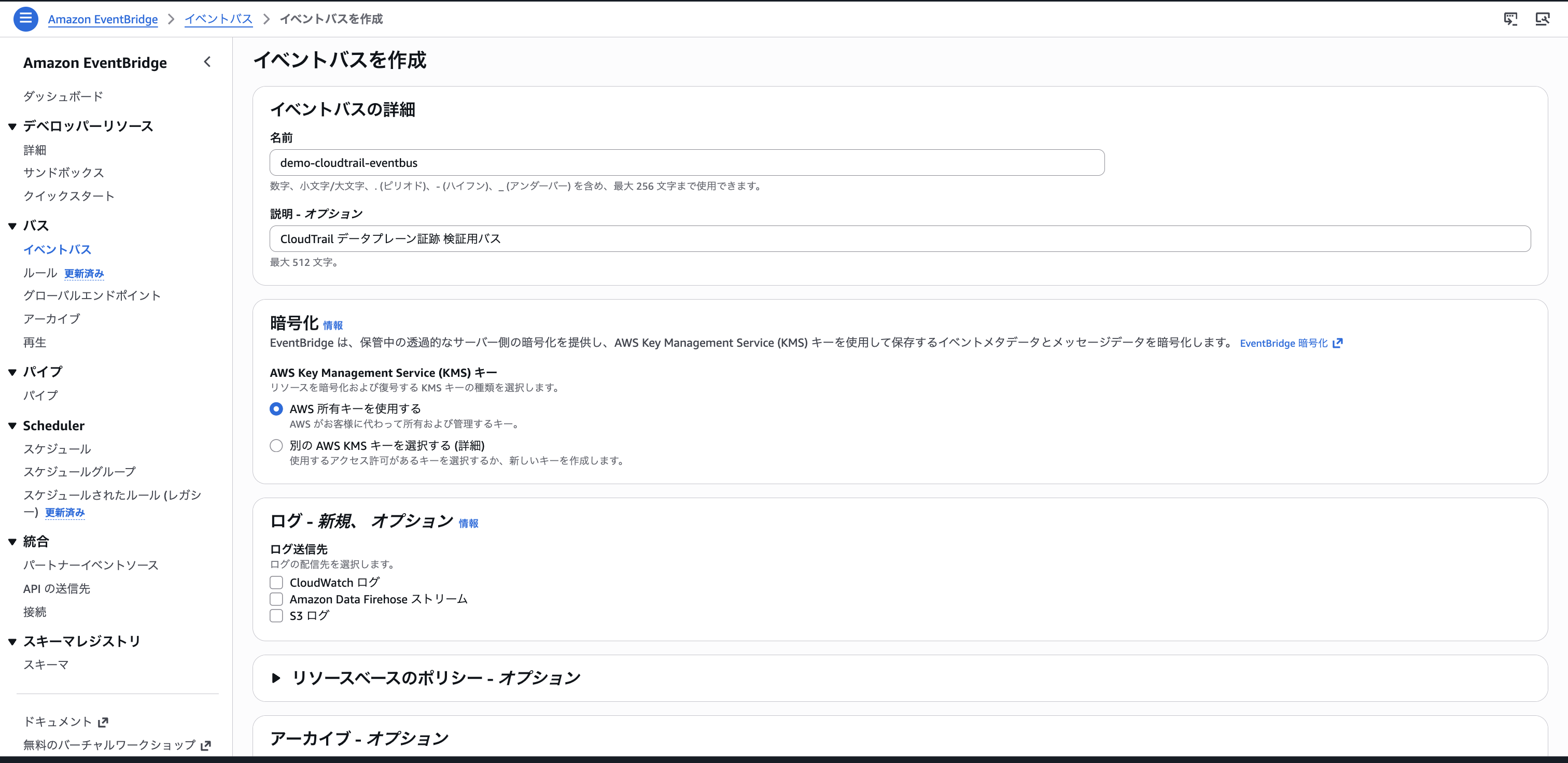Enable the CloudWatch ログ checkbox
1568x763 pixels.
coord(276,583)
